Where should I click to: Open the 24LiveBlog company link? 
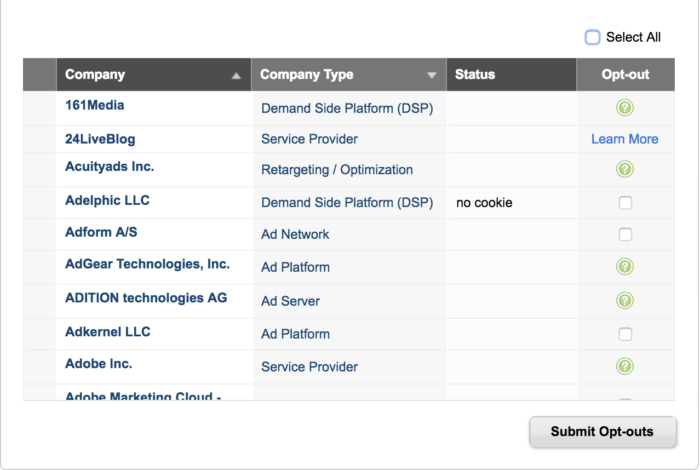pos(100,139)
